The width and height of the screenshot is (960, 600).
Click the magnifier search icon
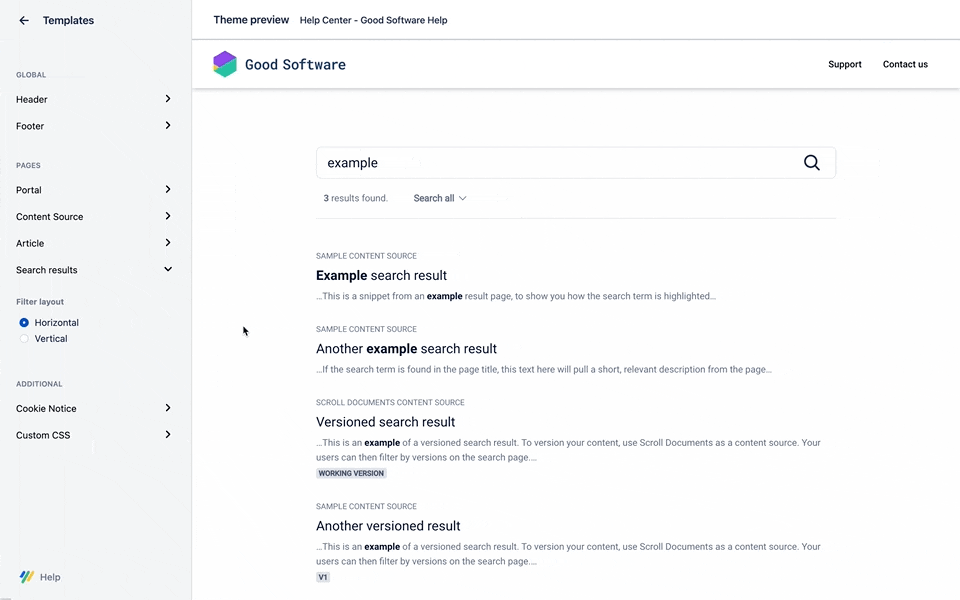811,163
